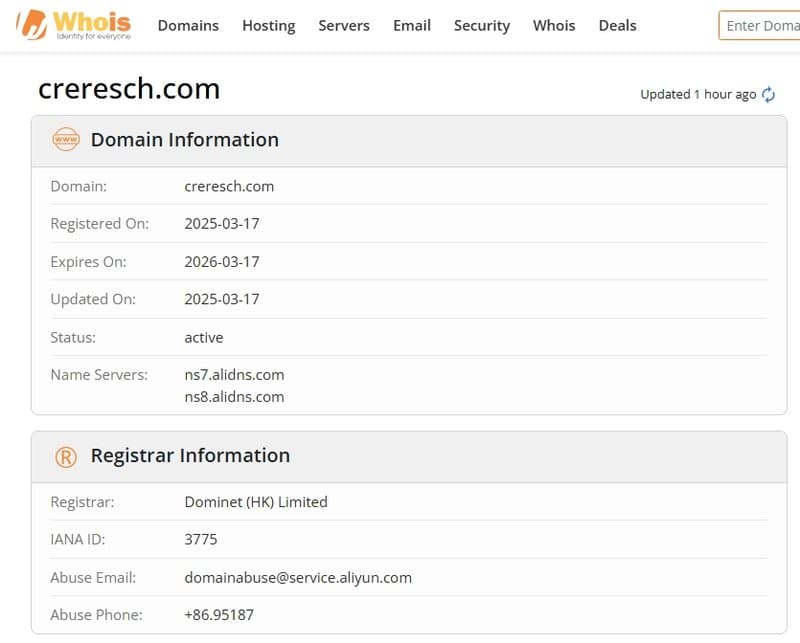Image resolution: width=800 pixels, height=643 pixels.
Task: Select the Registered On date 2025-03-17
Action: tap(222, 224)
